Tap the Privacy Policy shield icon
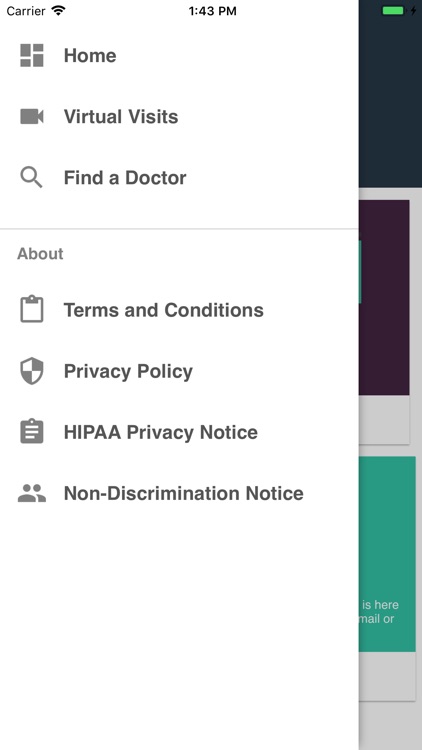Image resolution: width=422 pixels, height=750 pixels. click(32, 371)
